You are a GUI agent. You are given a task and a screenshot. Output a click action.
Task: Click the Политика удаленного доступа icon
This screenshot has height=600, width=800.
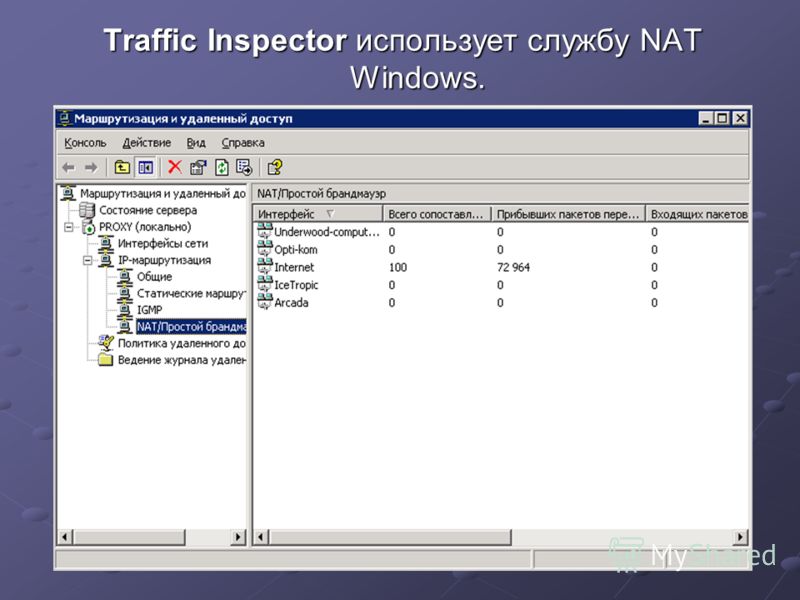(106, 343)
